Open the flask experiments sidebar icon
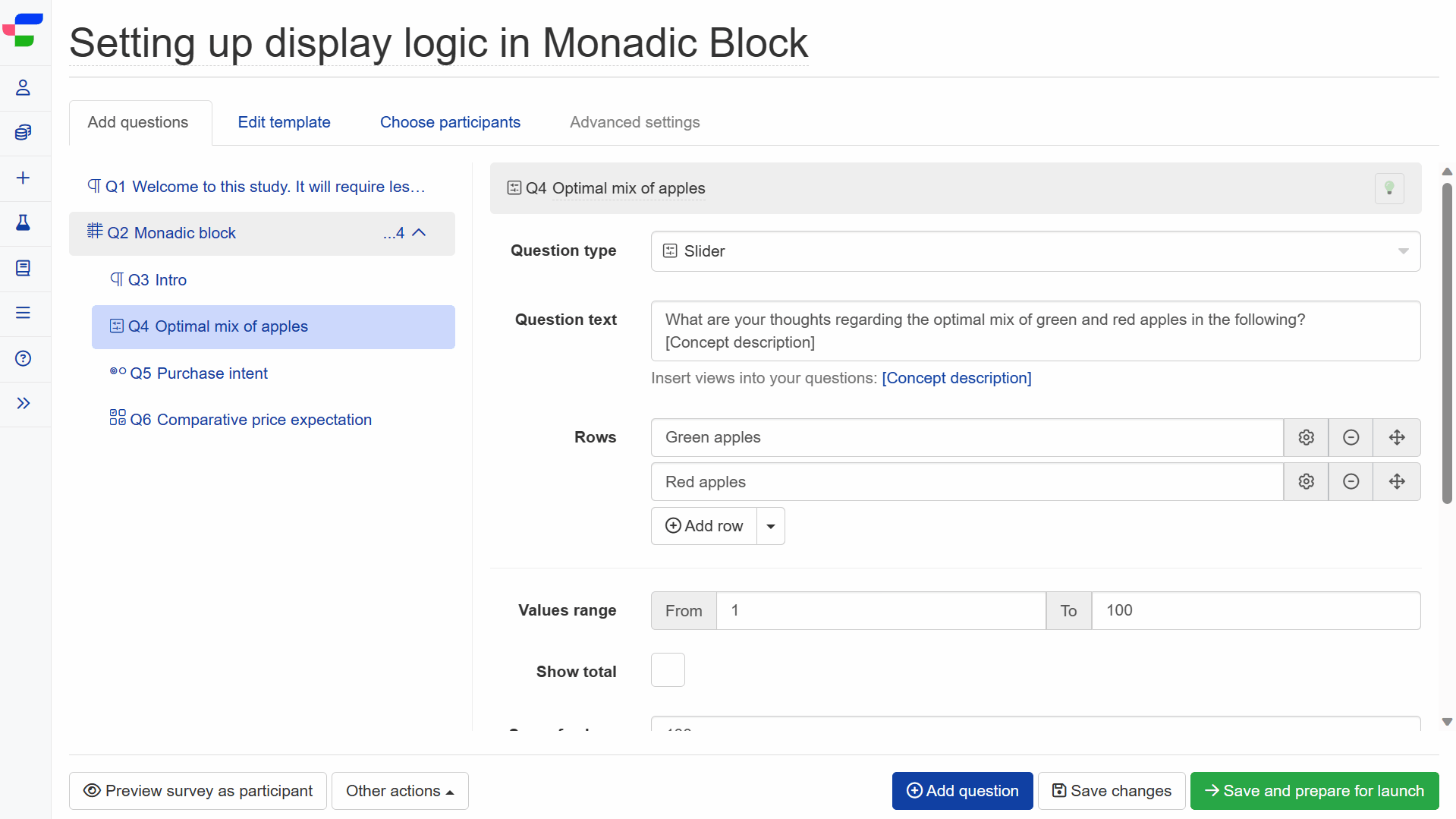 (x=24, y=222)
